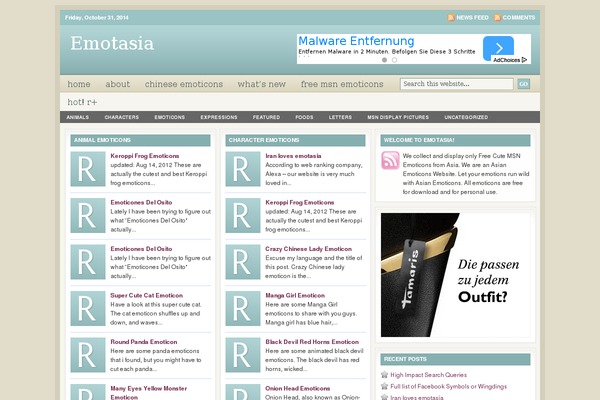Image resolution: width=600 pixels, height=400 pixels.
Task: Open the Uncategorized category tab
Action: click(x=466, y=117)
